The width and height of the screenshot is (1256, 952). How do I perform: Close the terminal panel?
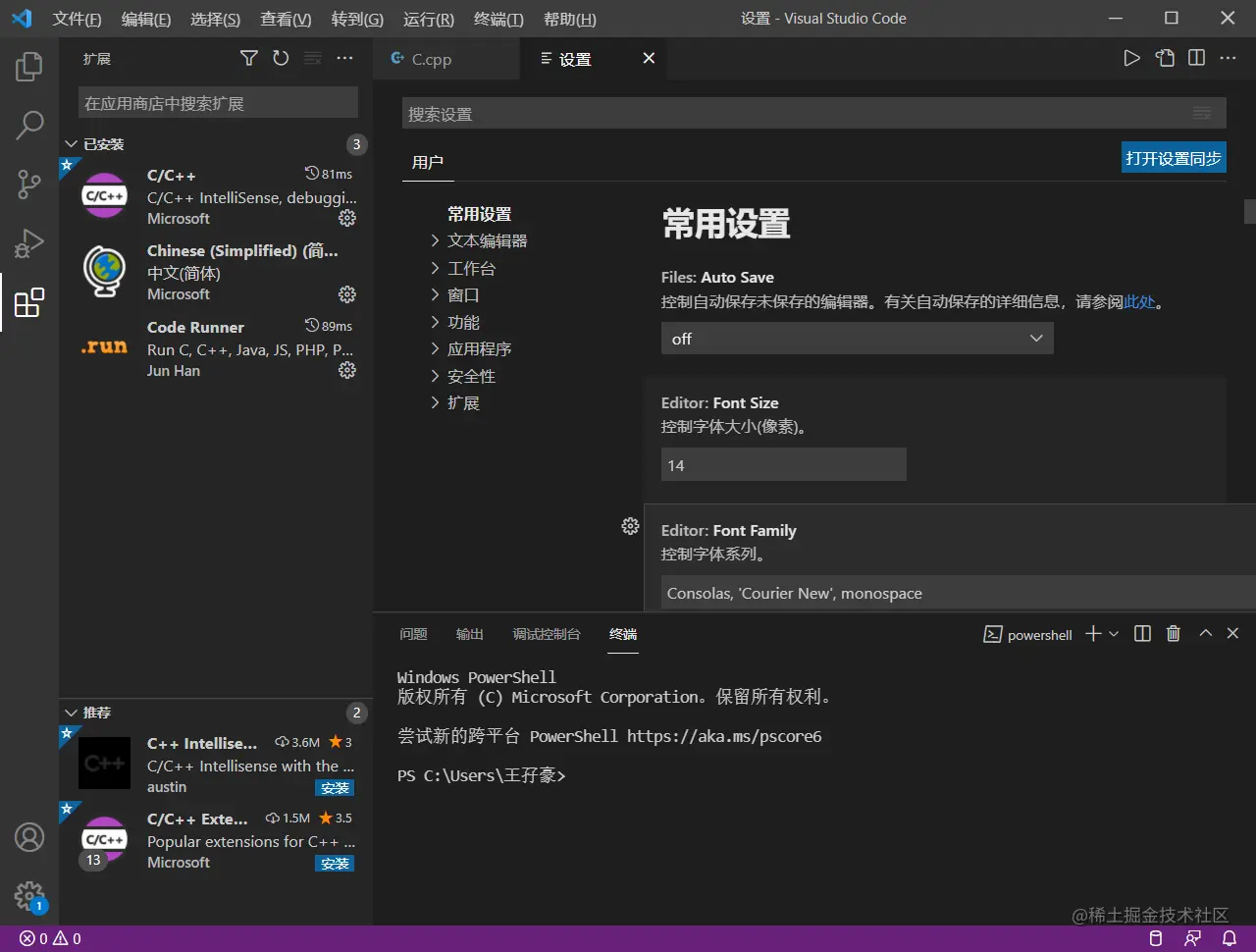pos(1233,634)
